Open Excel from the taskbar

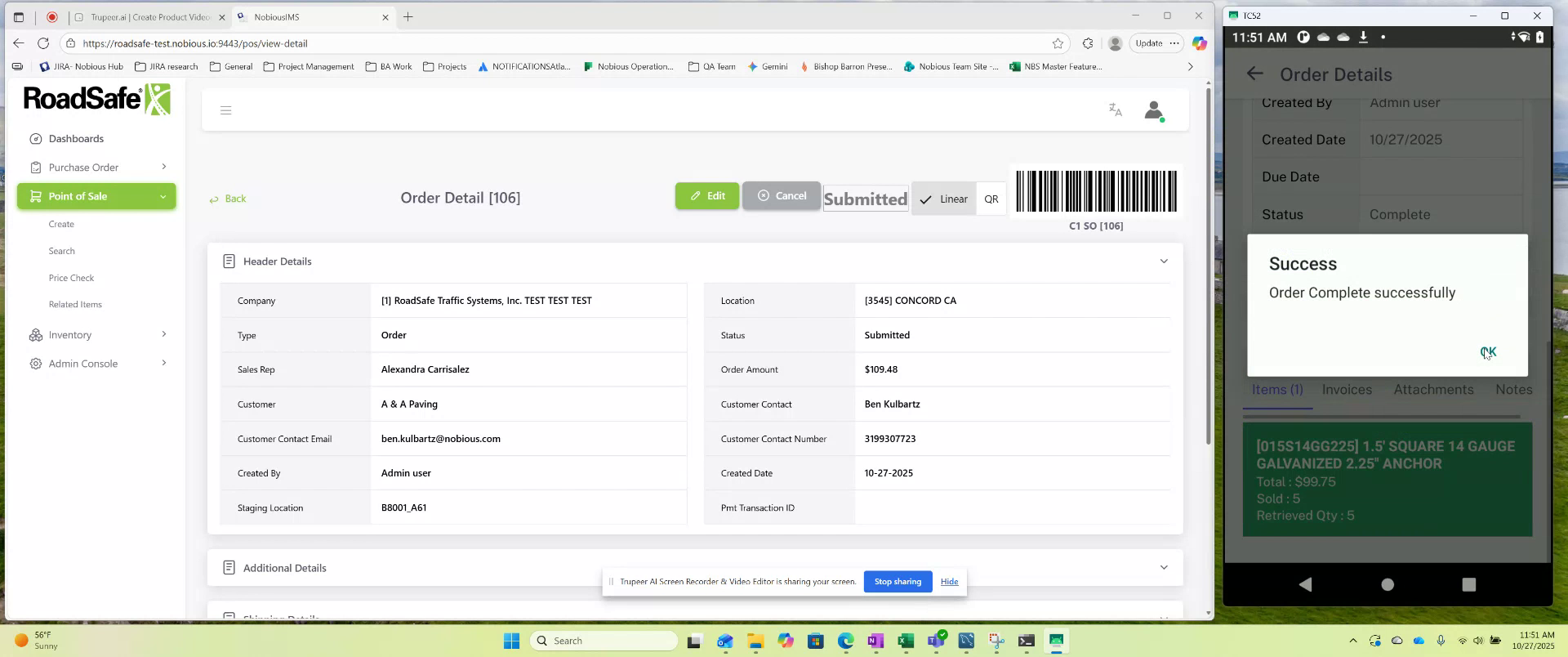pyautogui.click(x=906, y=641)
